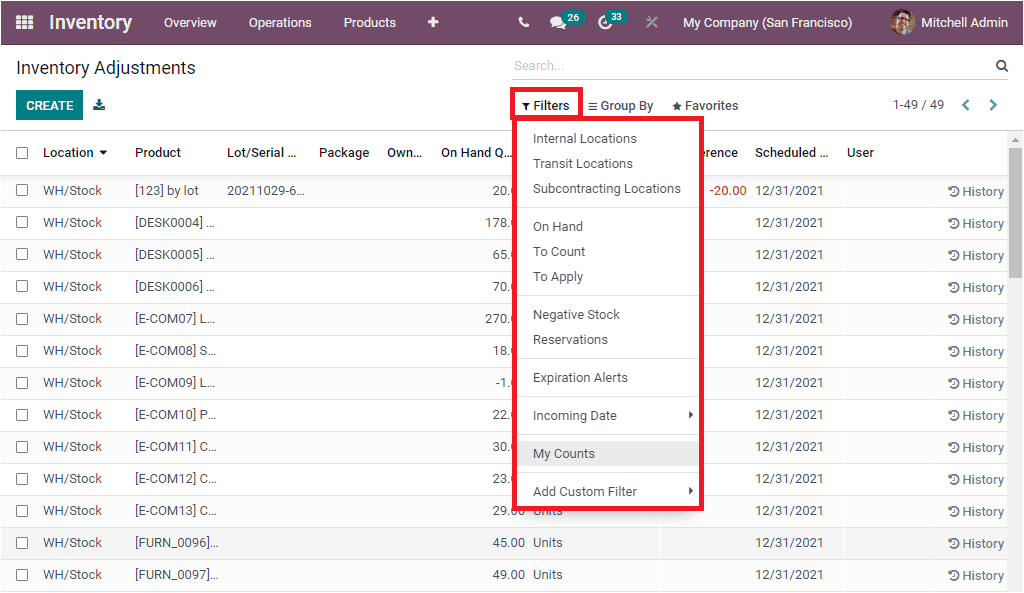
Task: Open the activities clock icon
Action: coord(604,22)
